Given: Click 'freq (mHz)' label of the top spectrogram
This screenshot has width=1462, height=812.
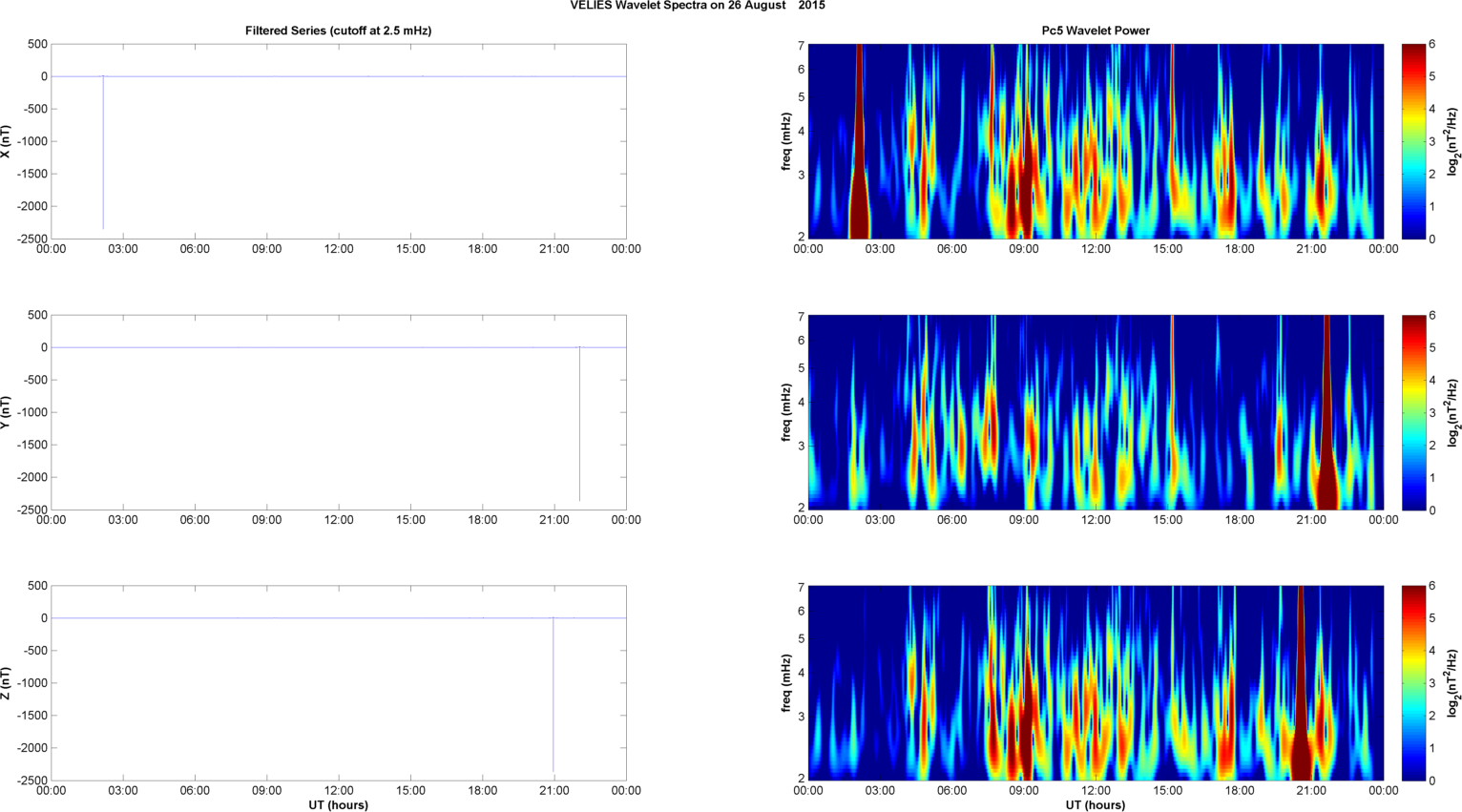Looking at the screenshot, I should point(785,141).
